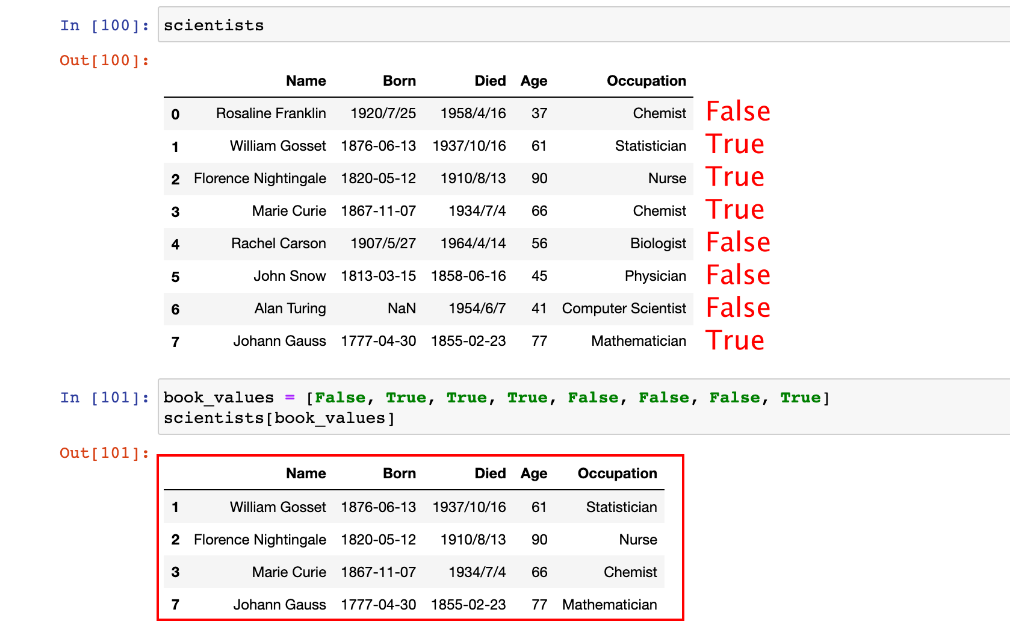Click the Alan Turing name cell

point(290,309)
